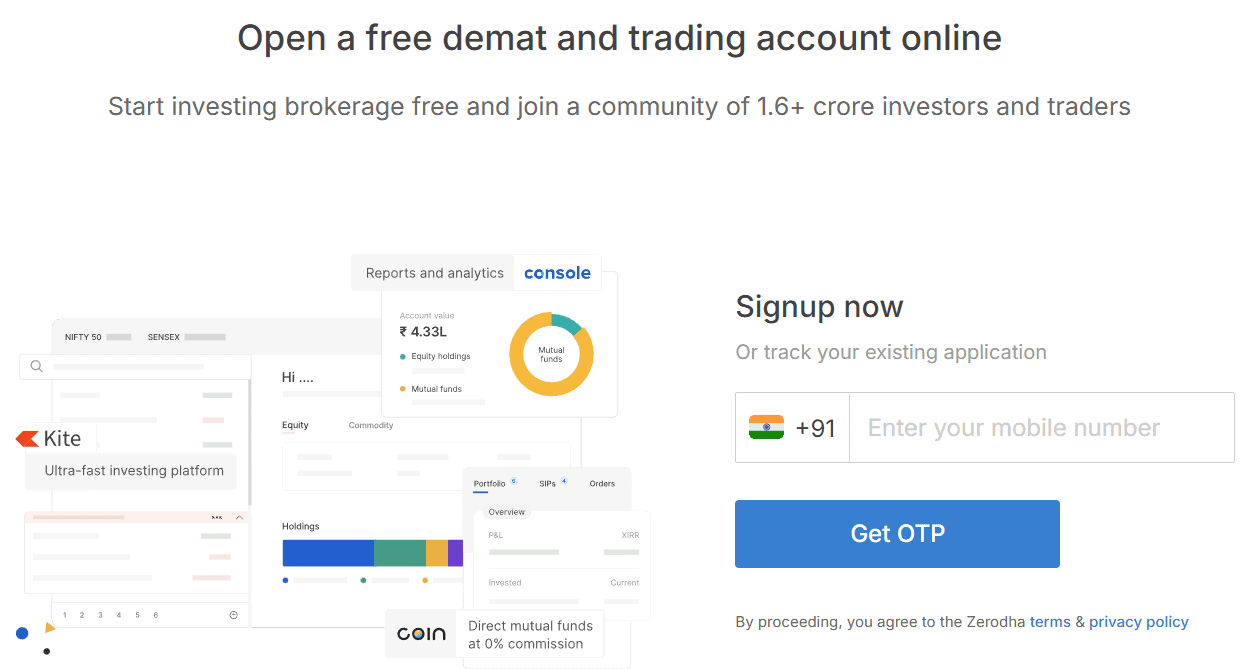Select the blue carousel dot indicator
Screen dimensions: 1244x669
(23, 632)
